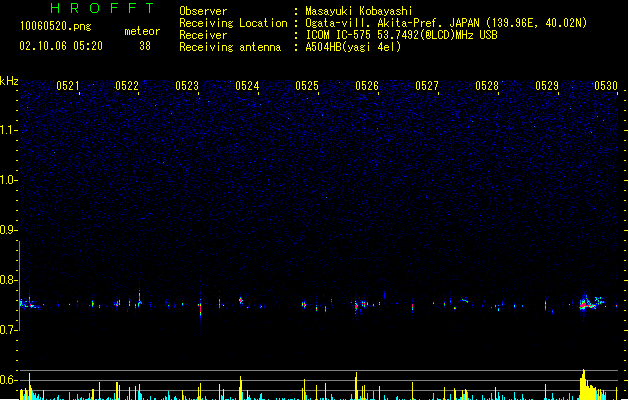Click the 0521 time marker
Viewport: 629px width, 400px height.
coord(67,86)
